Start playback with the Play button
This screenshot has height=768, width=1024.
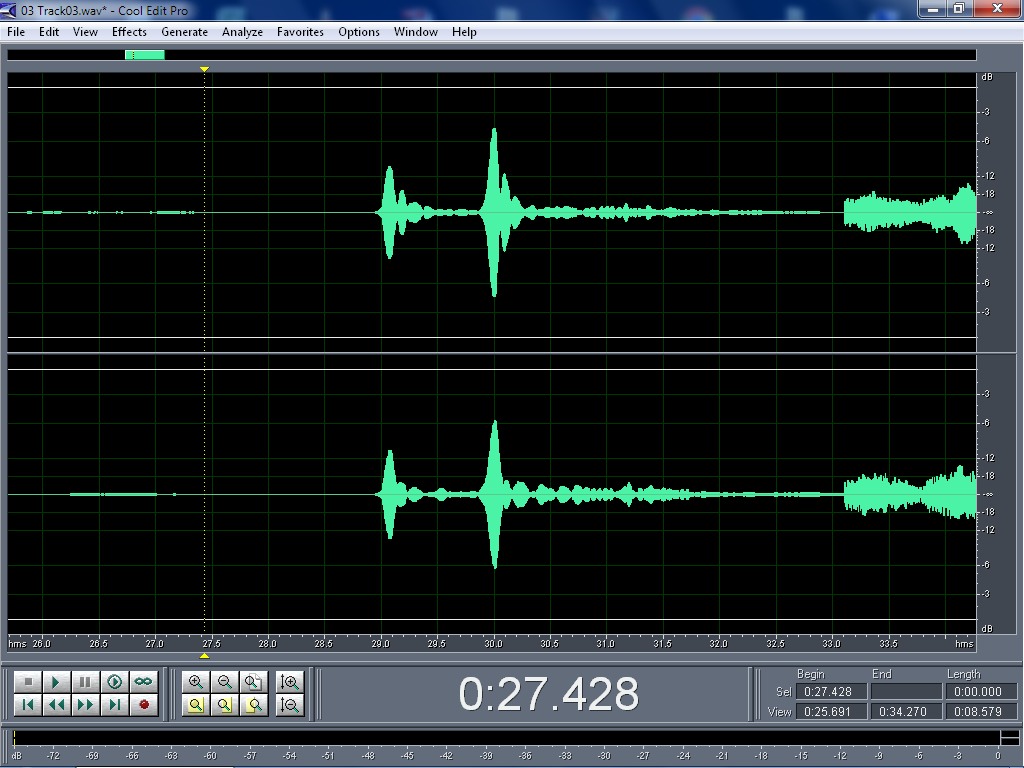[x=57, y=682]
